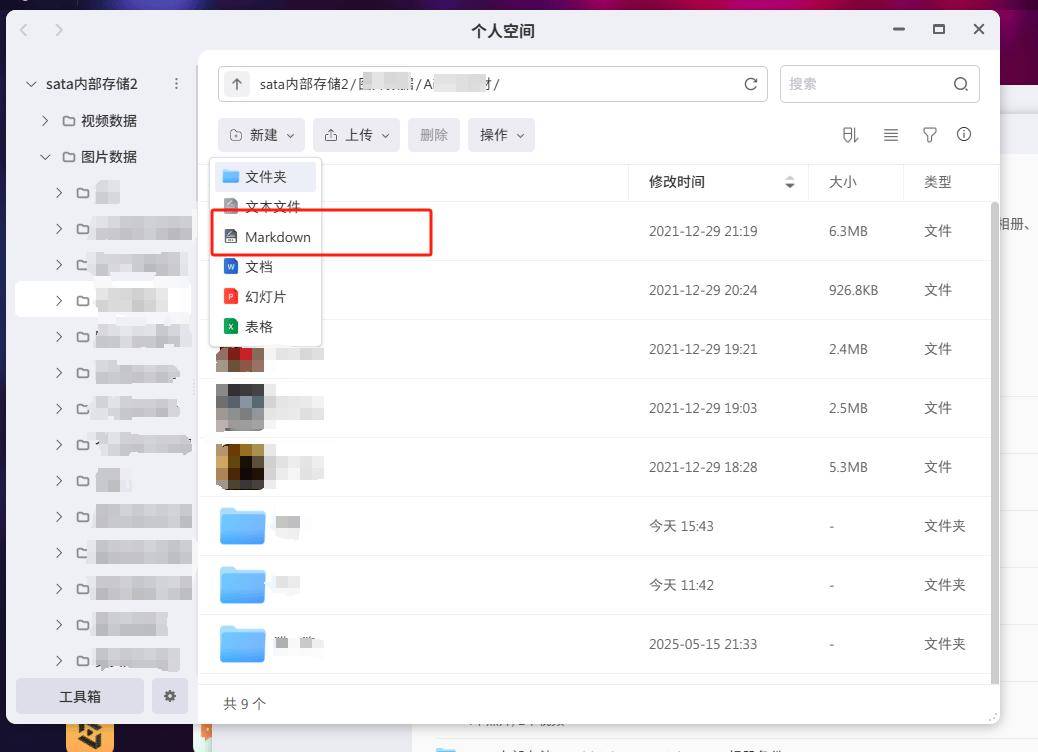Screen dimensions: 1038x752
Task: Open settings gear beside 工具箱
Action: point(170,696)
